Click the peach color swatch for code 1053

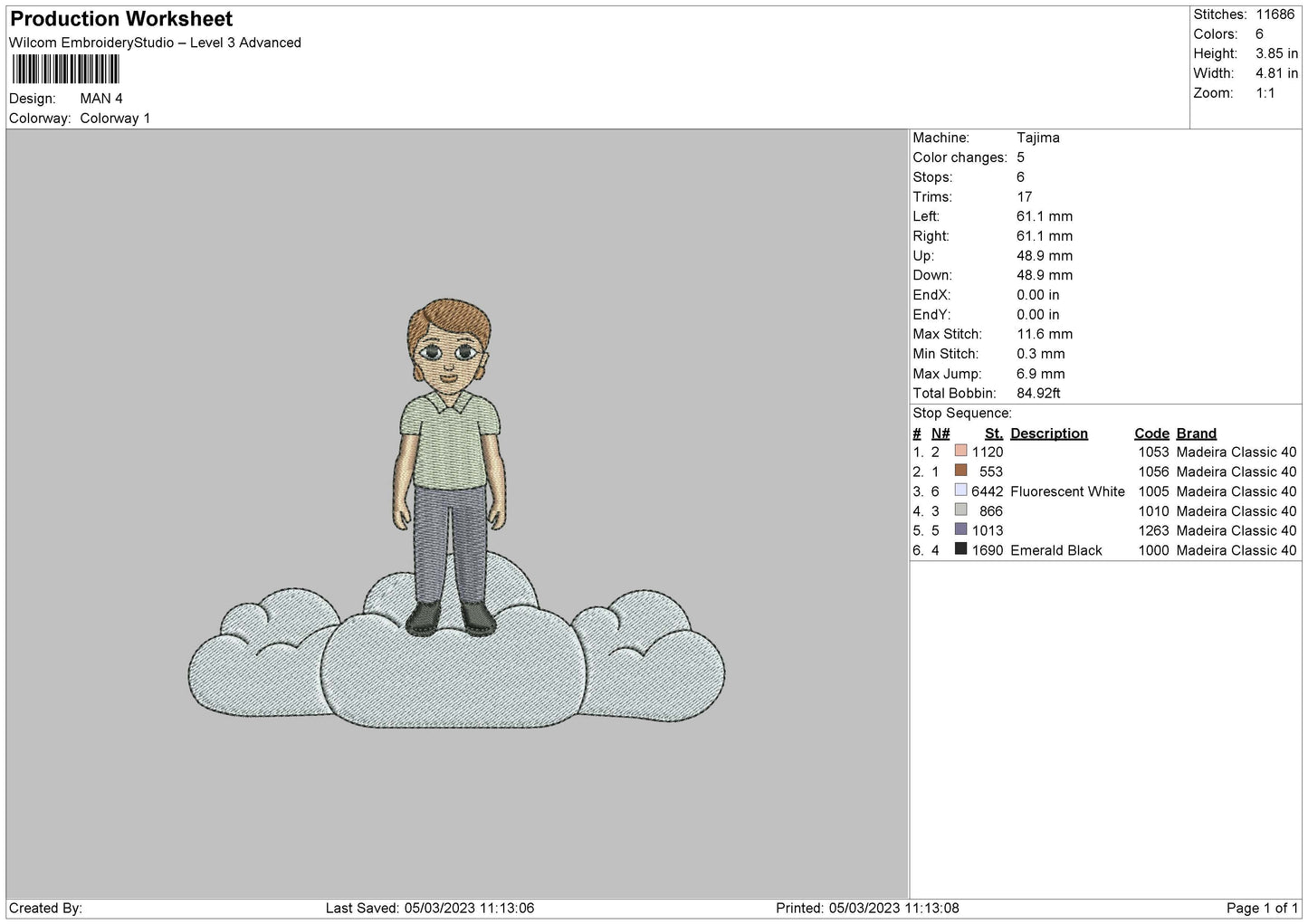(960, 451)
